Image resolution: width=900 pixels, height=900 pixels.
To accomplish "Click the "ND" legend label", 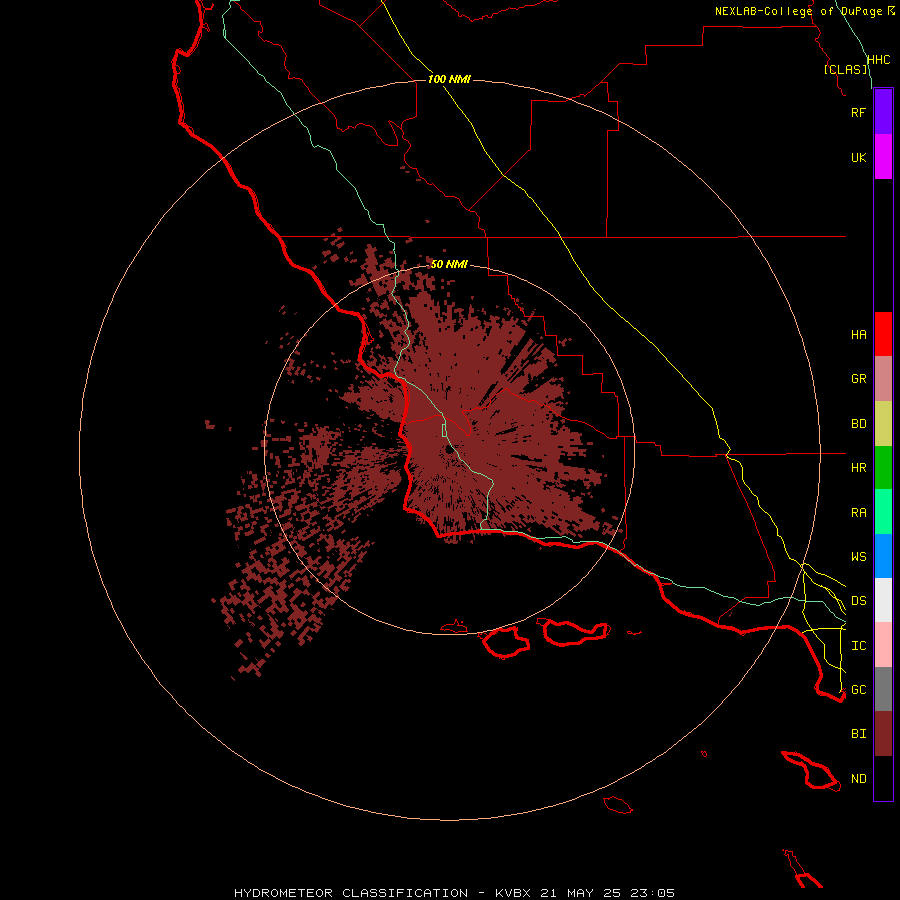I will [x=858, y=779].
